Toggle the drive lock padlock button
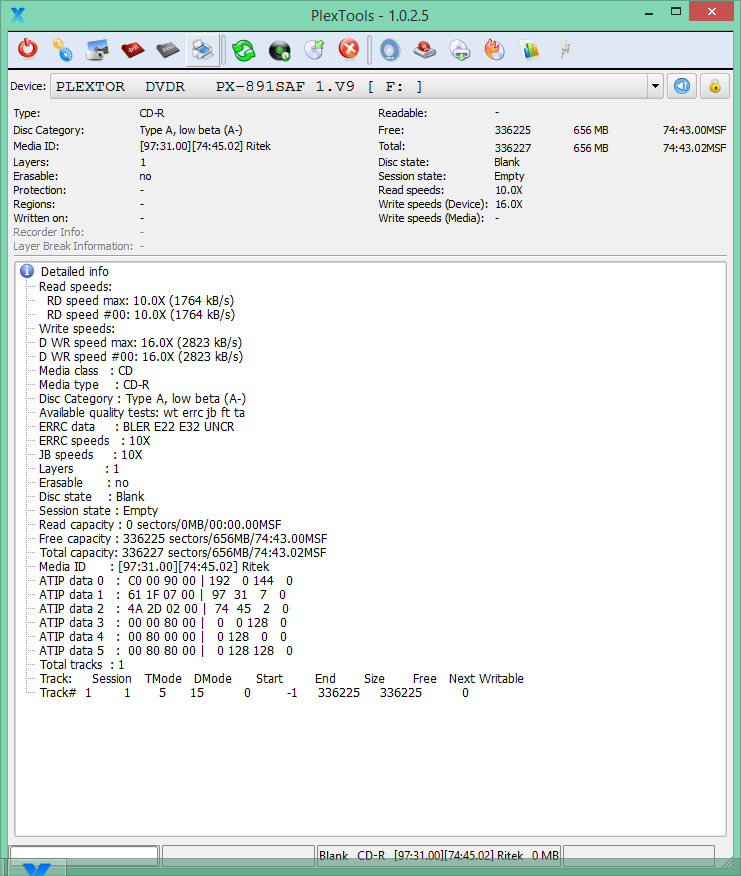 tap(715, 87)
